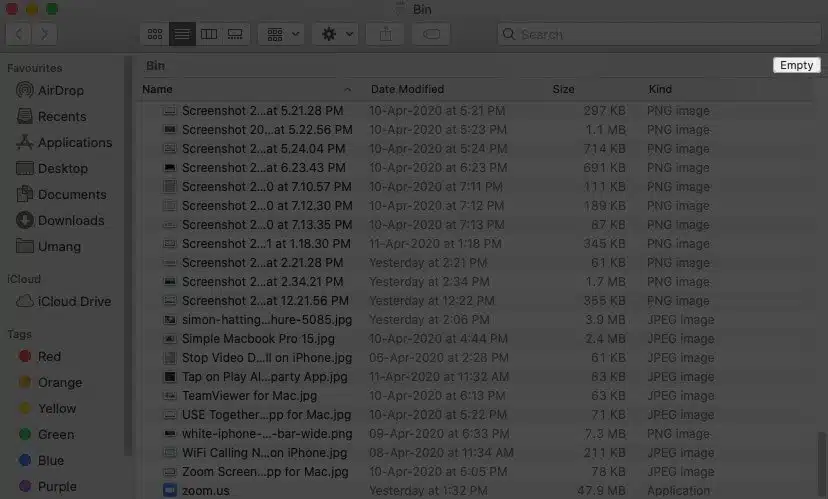Click the zoom.us application icon
The height and width of the screenshot is (499, 828).
pos(170,491)
